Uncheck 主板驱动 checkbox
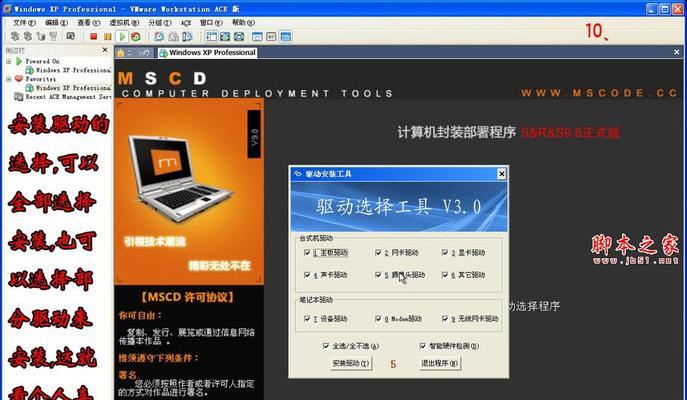 click(307, 253)
